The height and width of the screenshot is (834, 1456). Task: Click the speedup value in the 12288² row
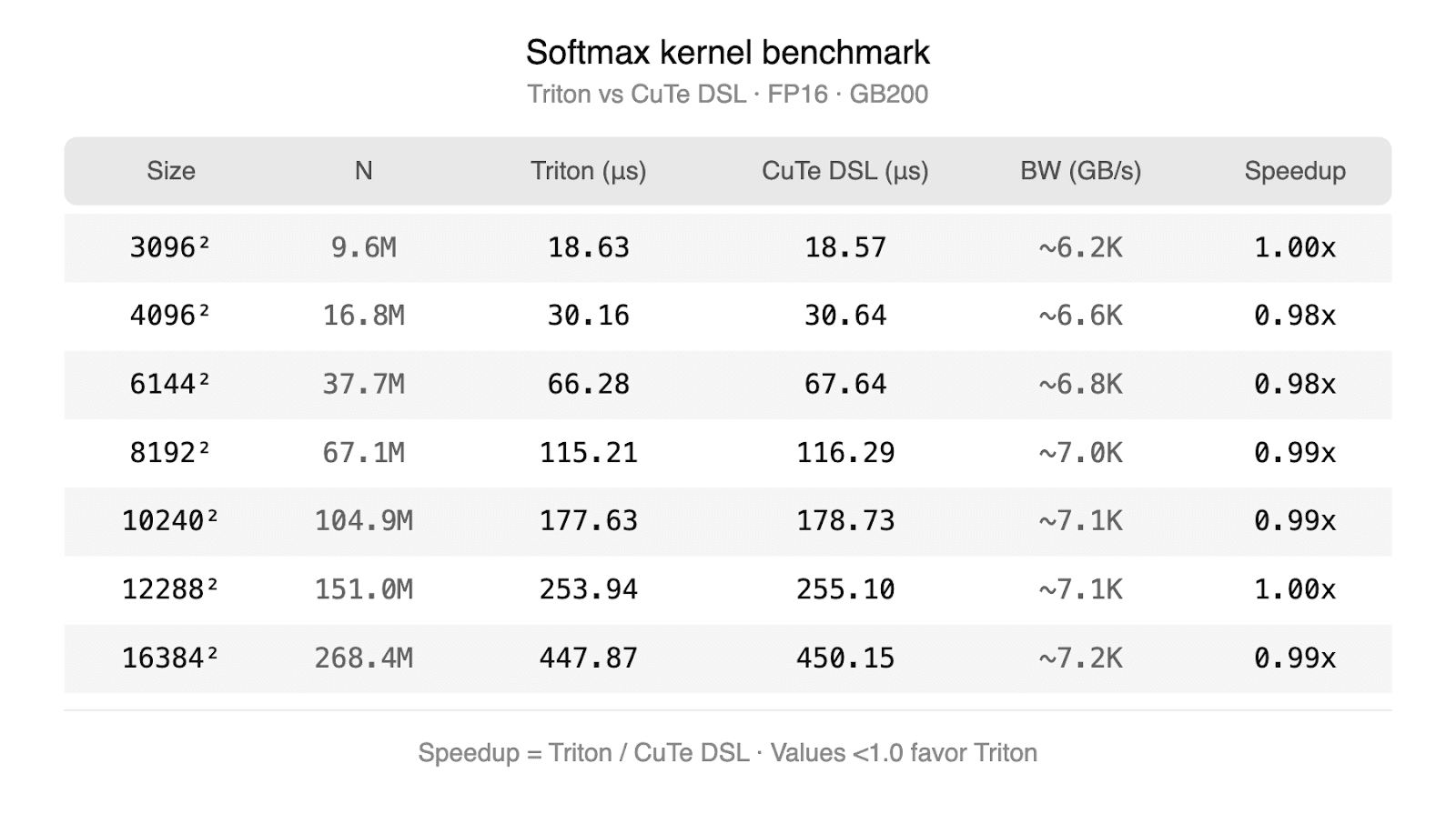click(x=1294, y=589)
